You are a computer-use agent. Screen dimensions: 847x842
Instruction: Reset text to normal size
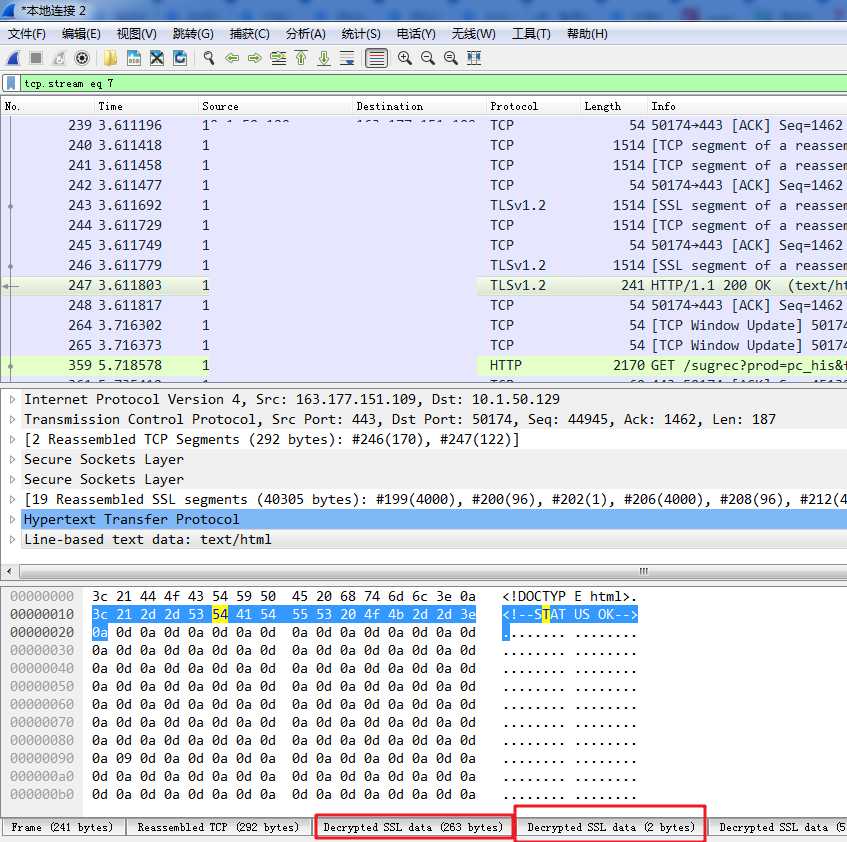click(451, 58)
